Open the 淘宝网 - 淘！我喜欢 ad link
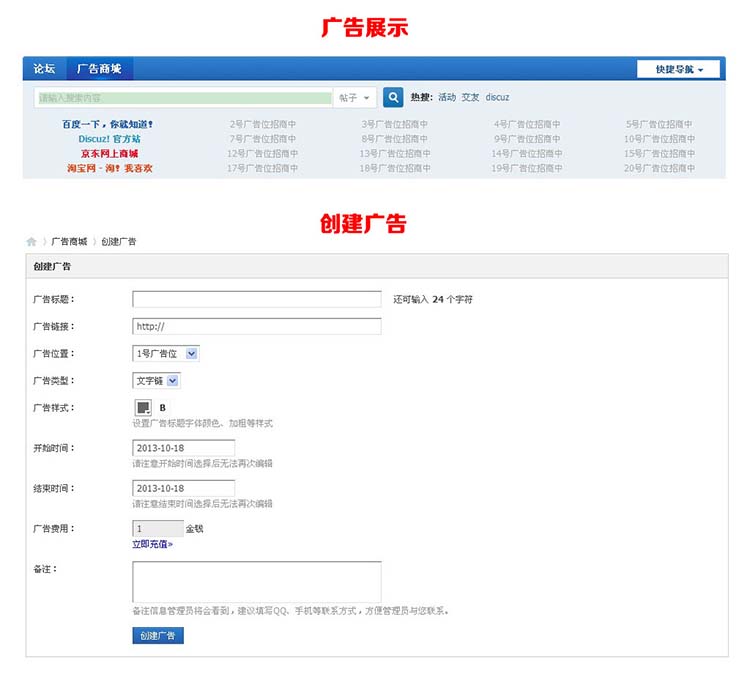The height and width of the screenshot is (674, 750). point(110,168)
